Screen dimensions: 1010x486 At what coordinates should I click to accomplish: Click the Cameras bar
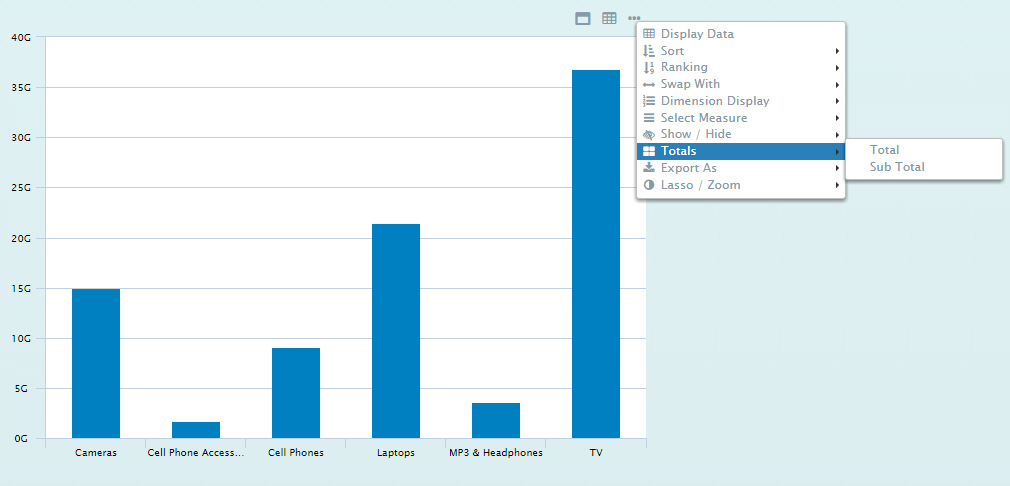point(96,363)
